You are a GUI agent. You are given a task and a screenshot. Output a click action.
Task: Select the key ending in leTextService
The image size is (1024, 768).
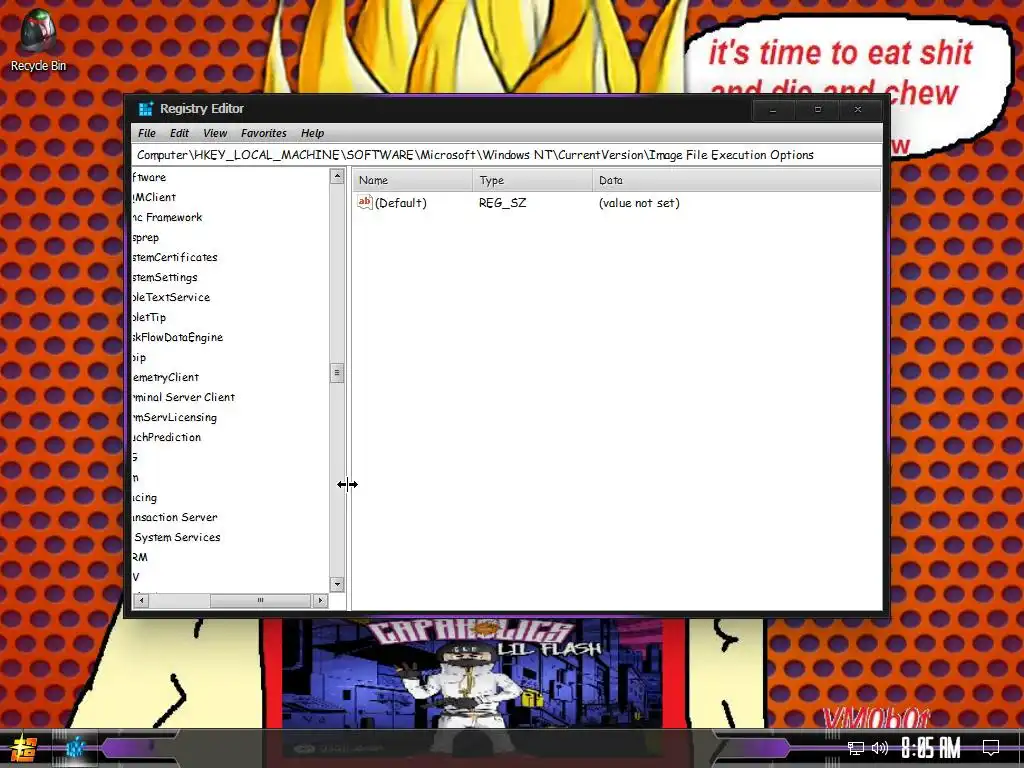171,297
